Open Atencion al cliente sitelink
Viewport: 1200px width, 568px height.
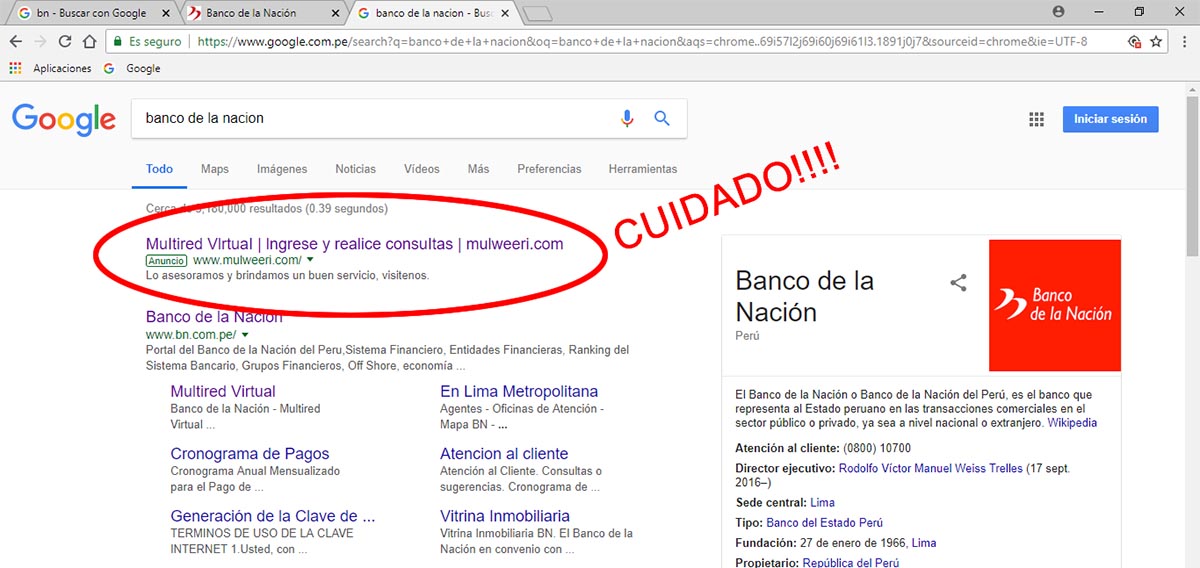[x=504, y=454]
